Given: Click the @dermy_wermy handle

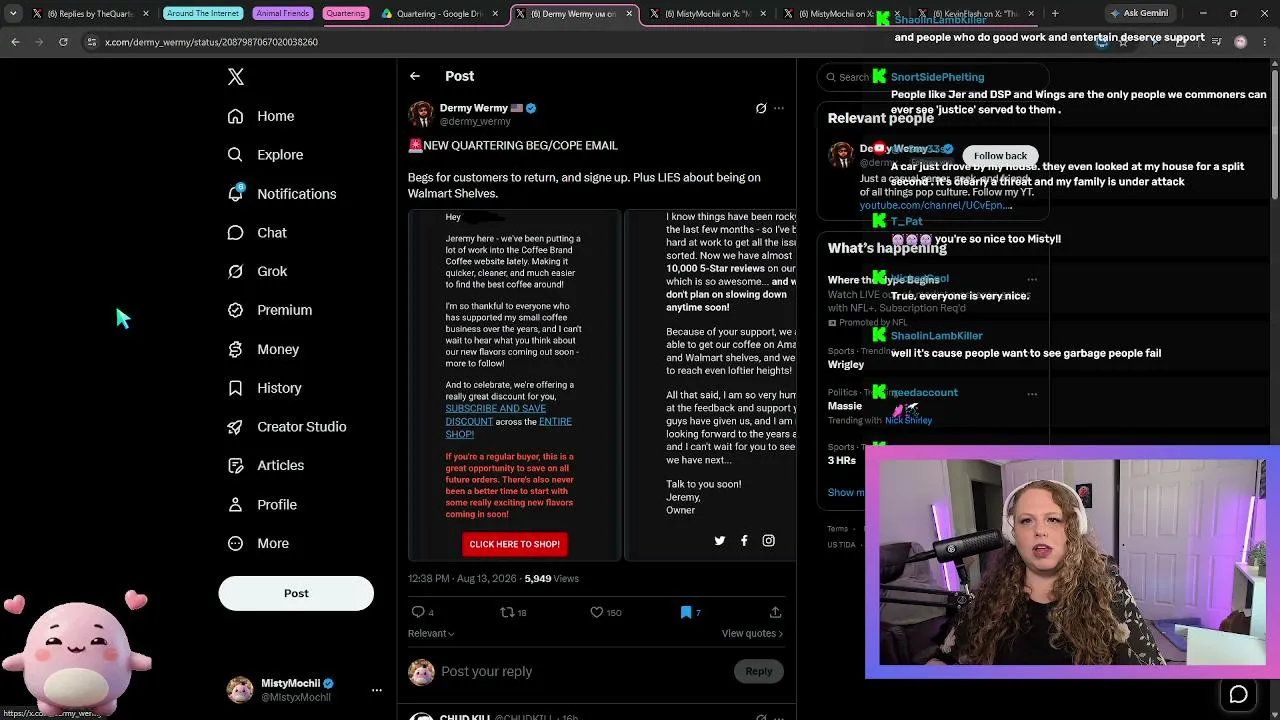Looking at the screenshot, I should pos(475,121).
